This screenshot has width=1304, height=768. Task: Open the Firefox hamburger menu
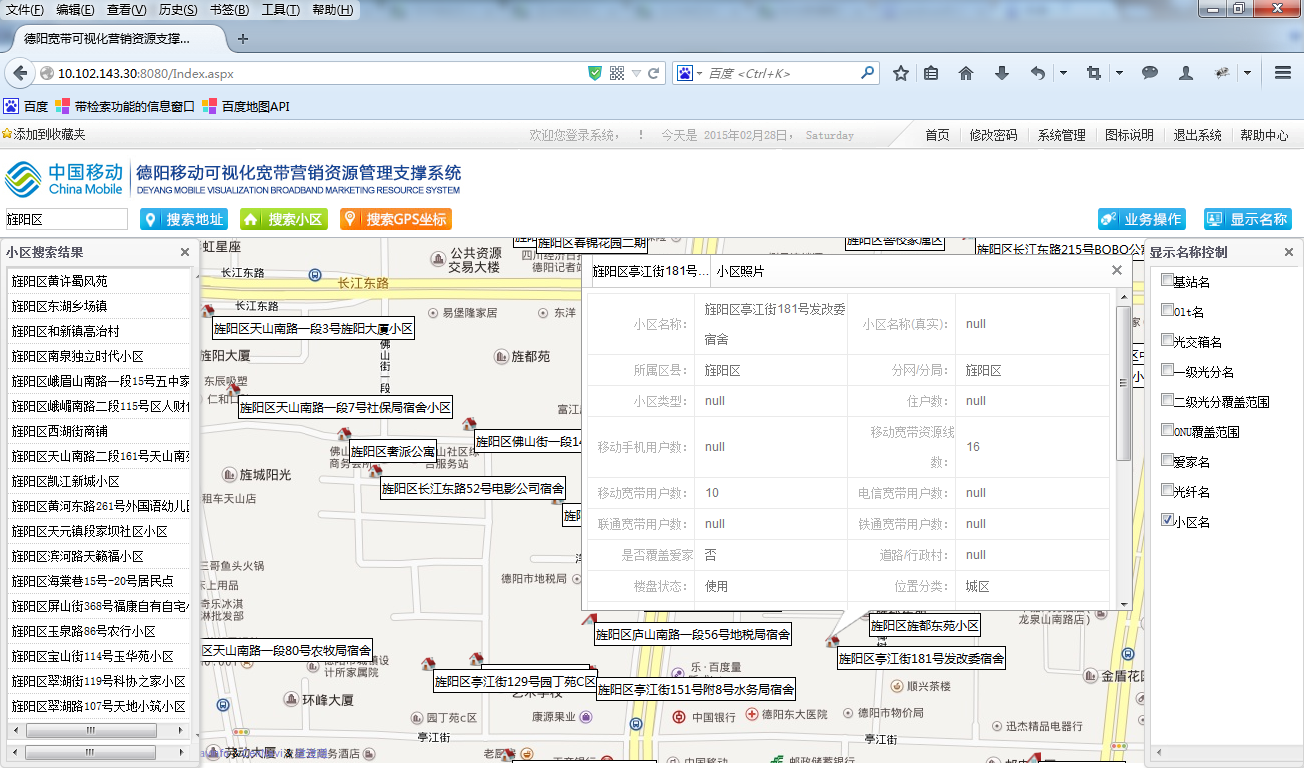[1283, 73]
